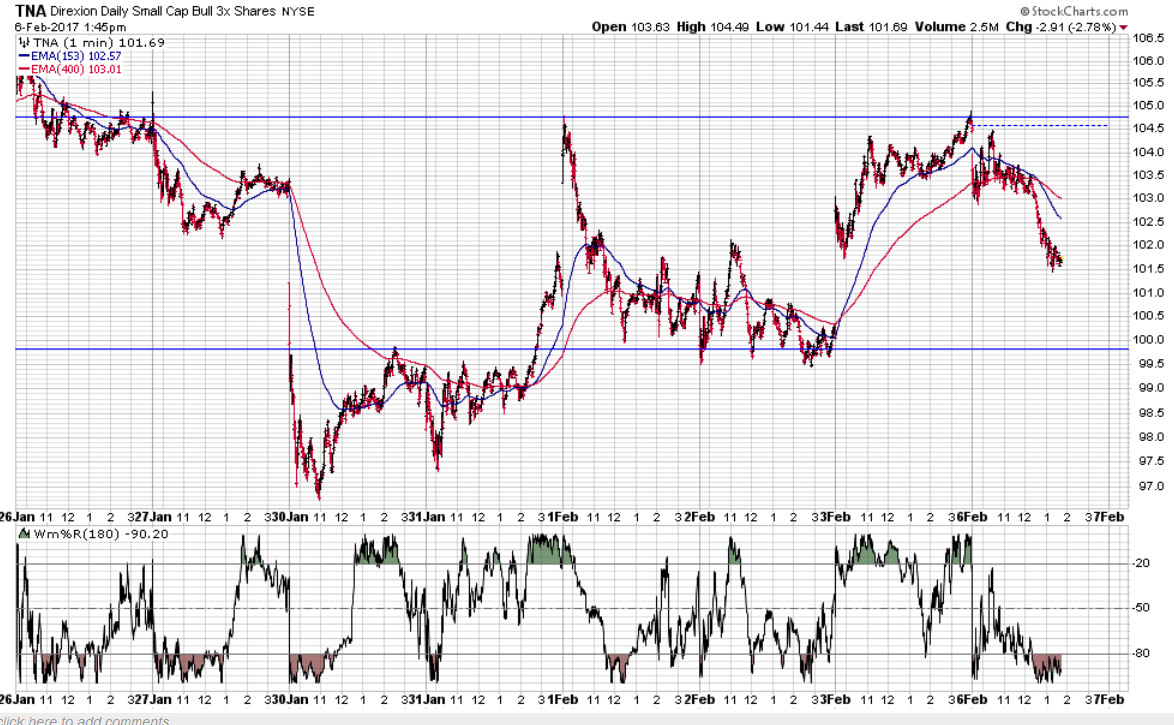Click the 1Feb date below the Wm%R panel
Viewport: 1174px width, 725px height.
tap(562, 700)
